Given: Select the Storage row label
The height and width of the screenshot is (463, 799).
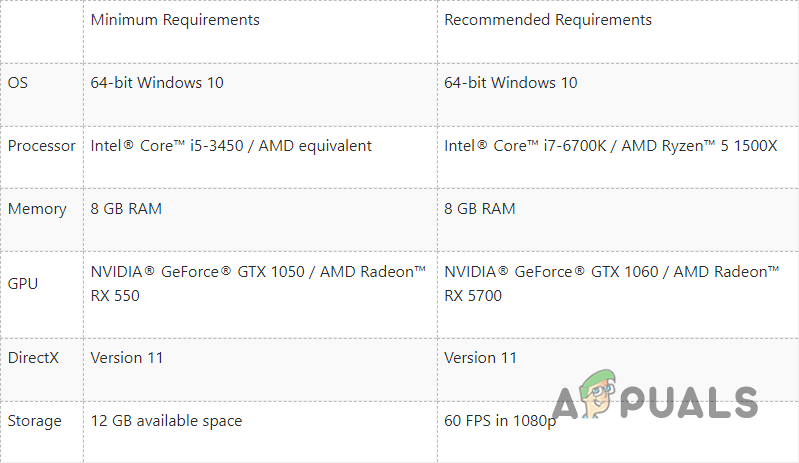Looking at the screenshot, I should coord(36,421).
